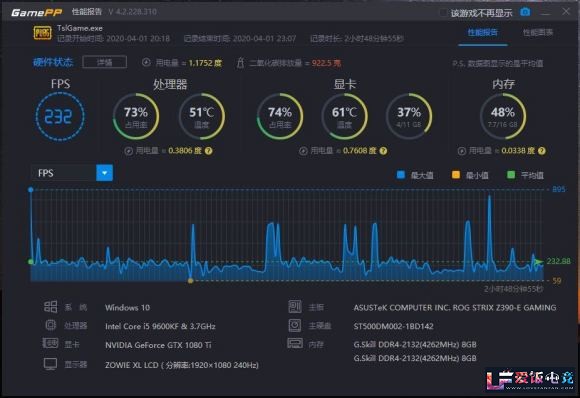Toggle the green average value legend
This screenshot has height=398, width=580.
(511, 175)
